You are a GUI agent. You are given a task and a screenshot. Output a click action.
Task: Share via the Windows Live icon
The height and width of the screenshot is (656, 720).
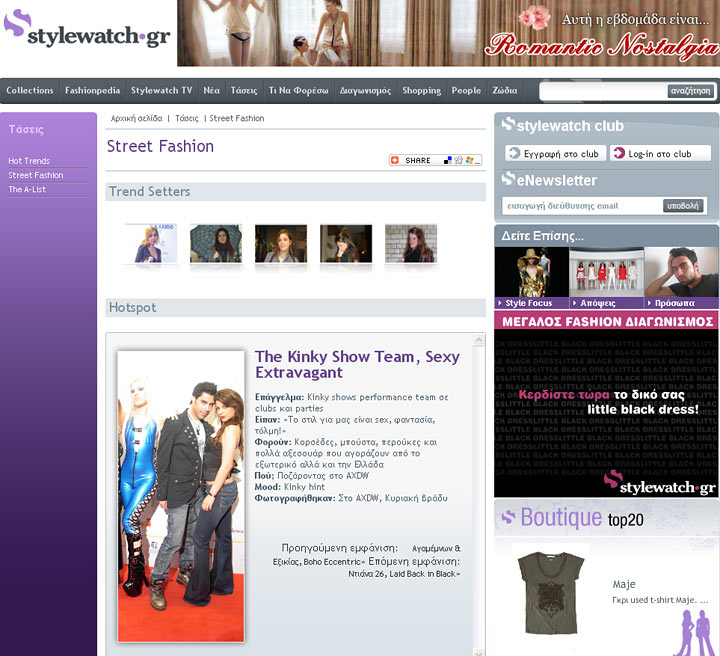tap(469, 160)
